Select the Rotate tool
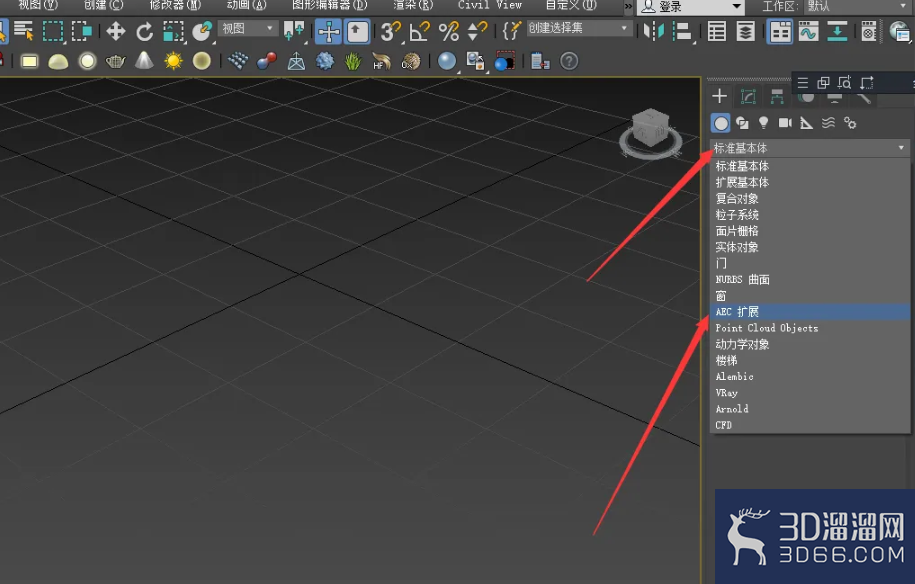Image resolution: width=915 pixels, height=584 pixels. pos(144,31)
